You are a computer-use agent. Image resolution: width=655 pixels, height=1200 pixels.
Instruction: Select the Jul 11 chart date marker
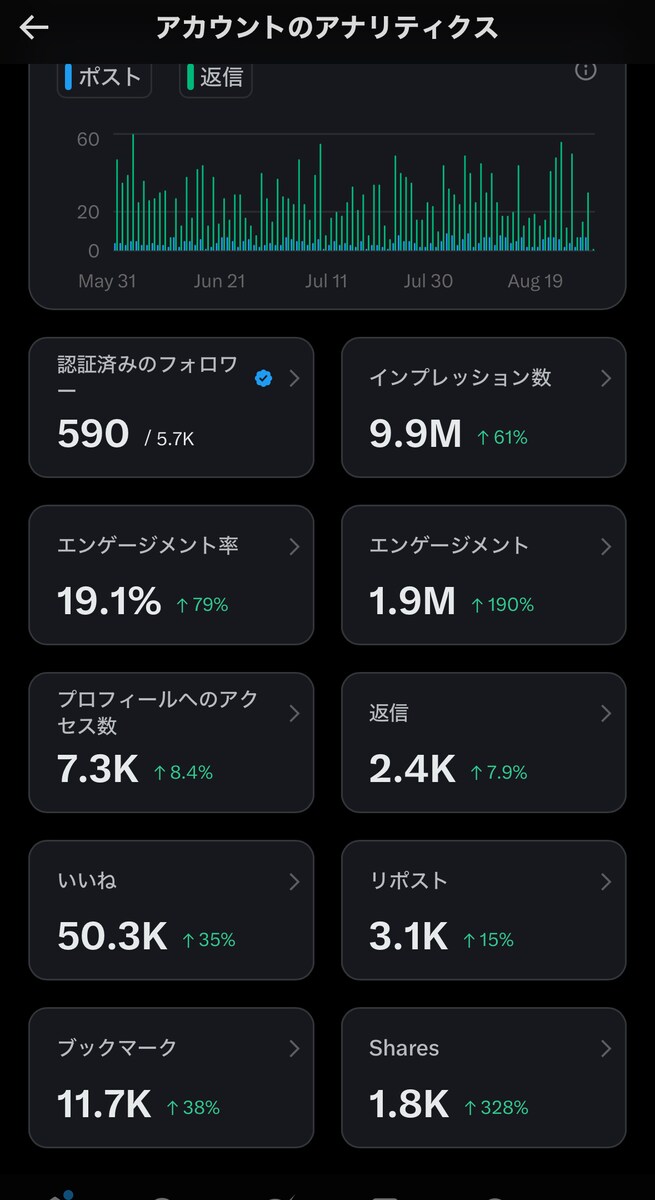coord(326,281)
